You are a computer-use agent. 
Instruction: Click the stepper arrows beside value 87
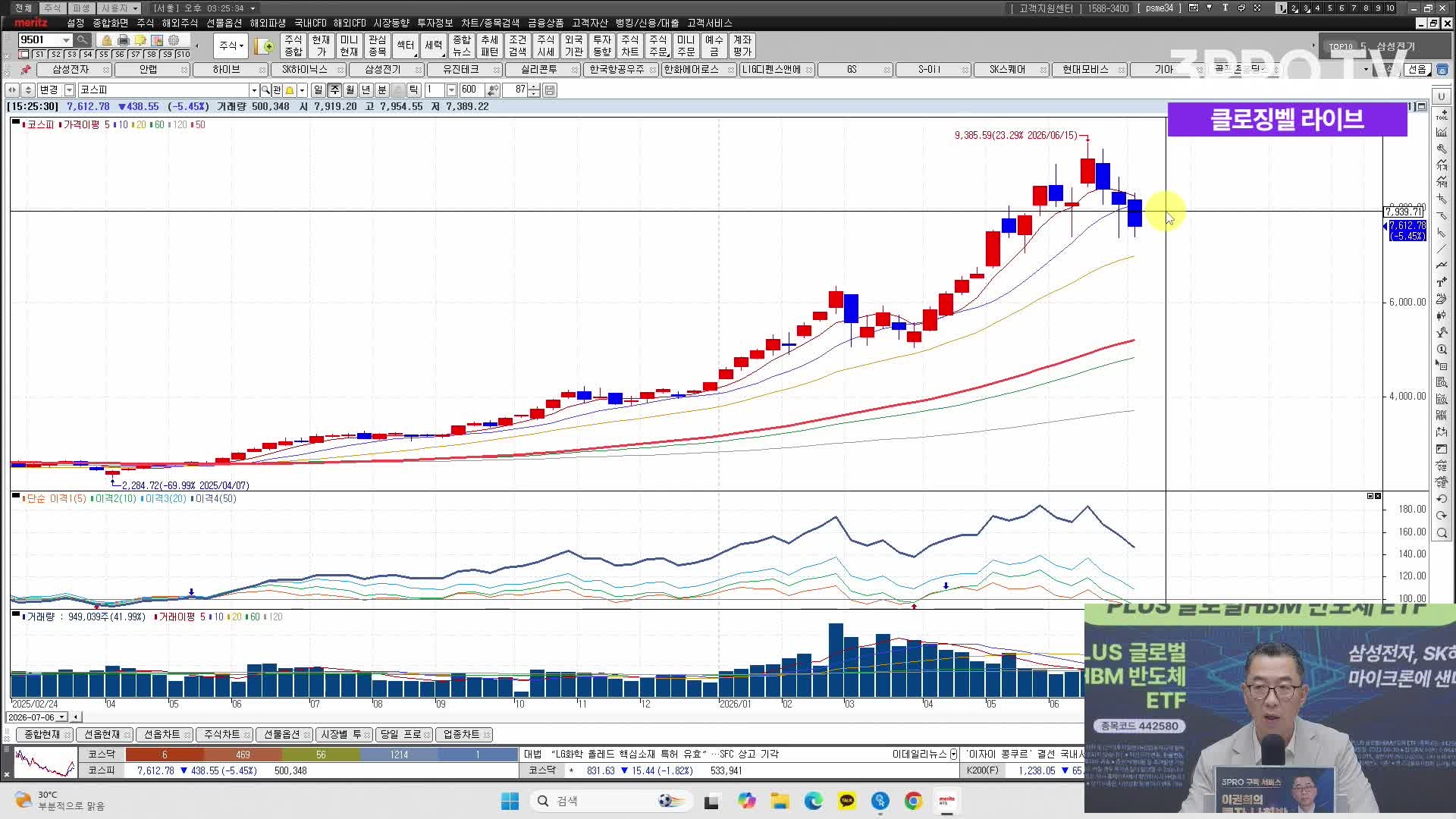coord(534,90)
